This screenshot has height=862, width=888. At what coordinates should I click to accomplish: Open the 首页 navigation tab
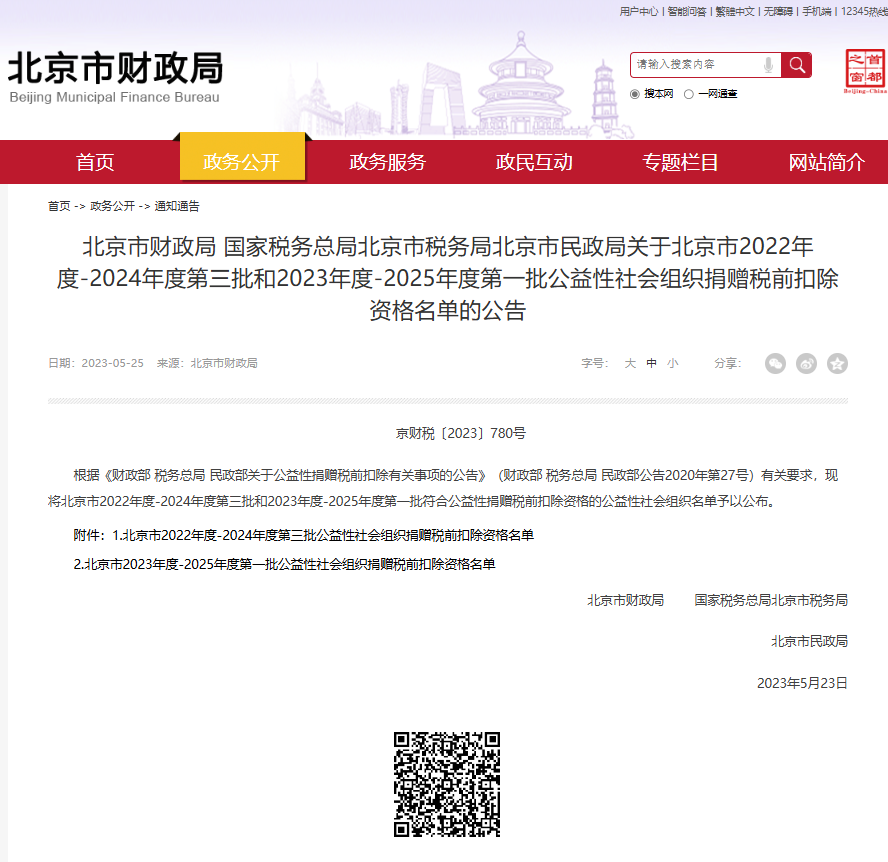click(x=95, y=162)
